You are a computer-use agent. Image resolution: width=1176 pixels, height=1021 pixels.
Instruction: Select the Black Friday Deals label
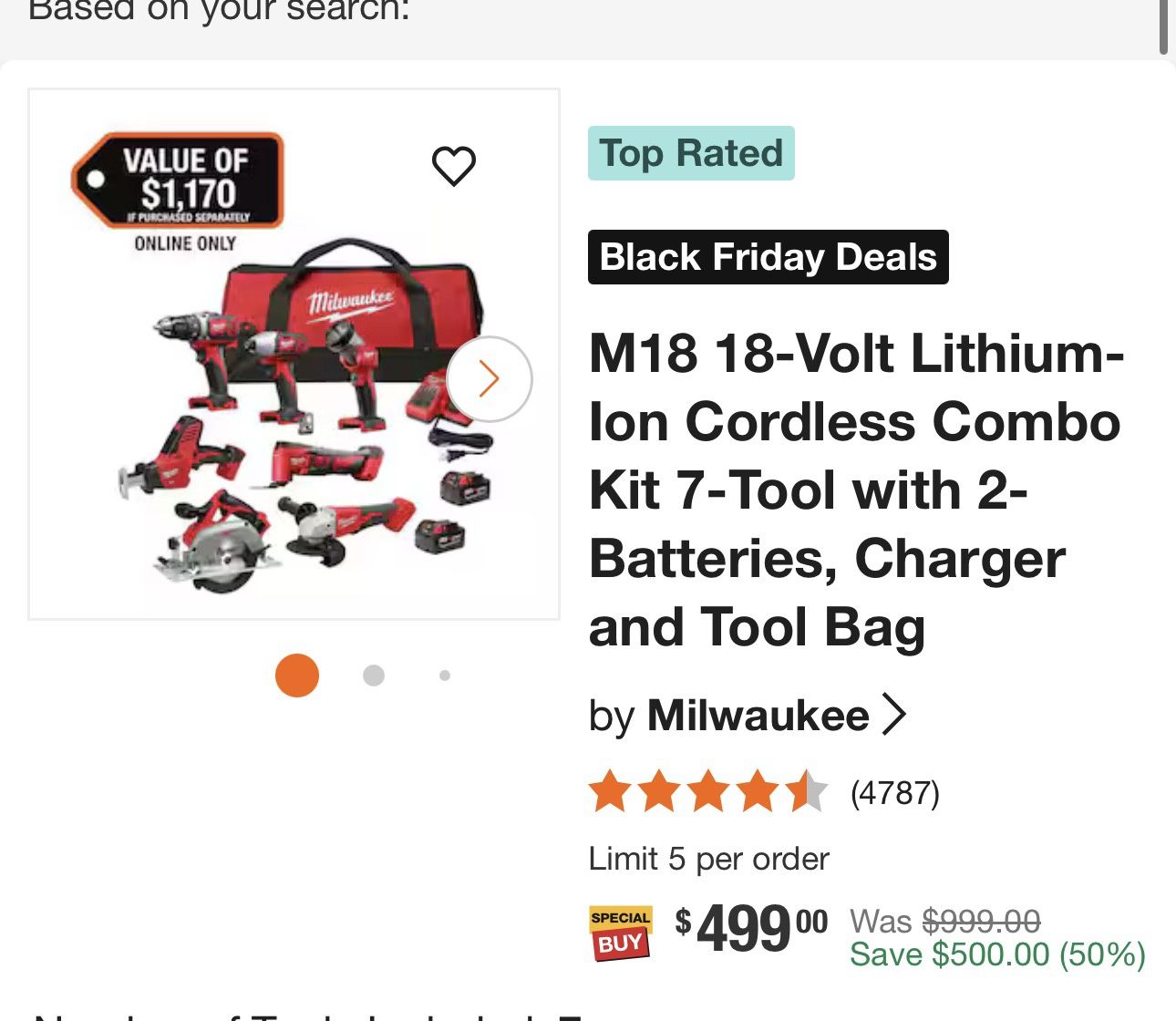pyautogui.click(x=769, y=256)
